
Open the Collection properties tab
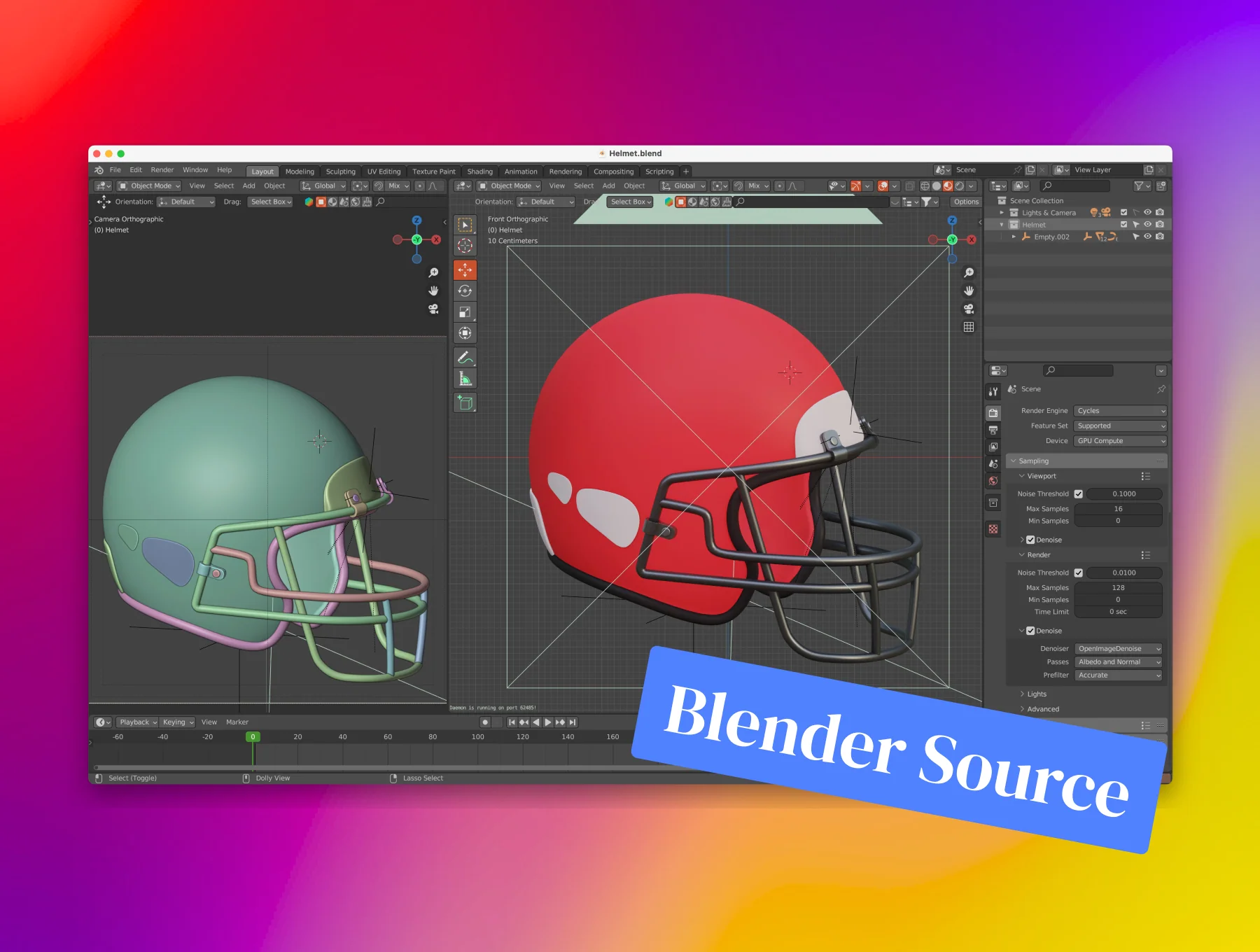tap(993, 503)
